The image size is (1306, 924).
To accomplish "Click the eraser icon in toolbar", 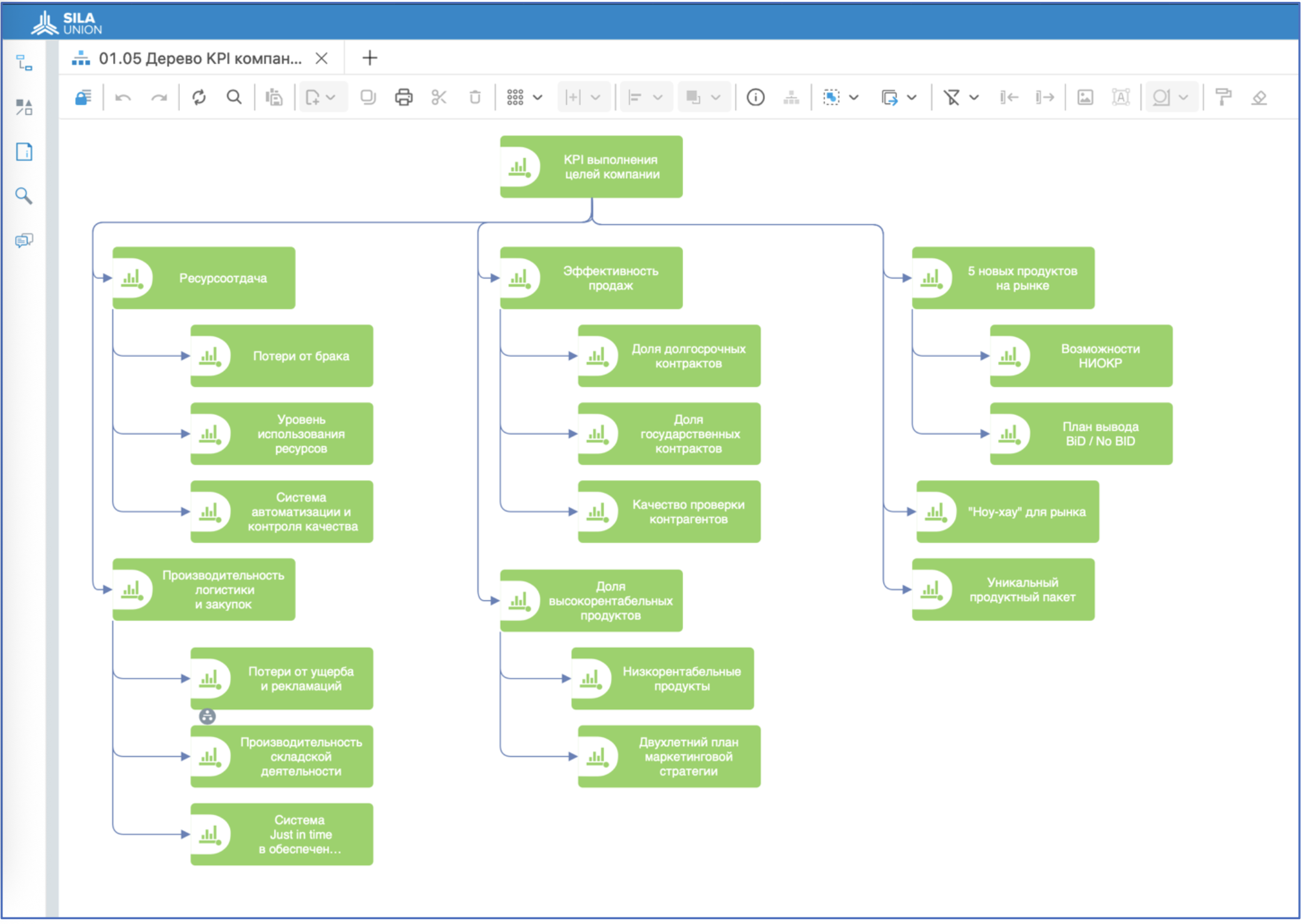I will [1258, 97].
